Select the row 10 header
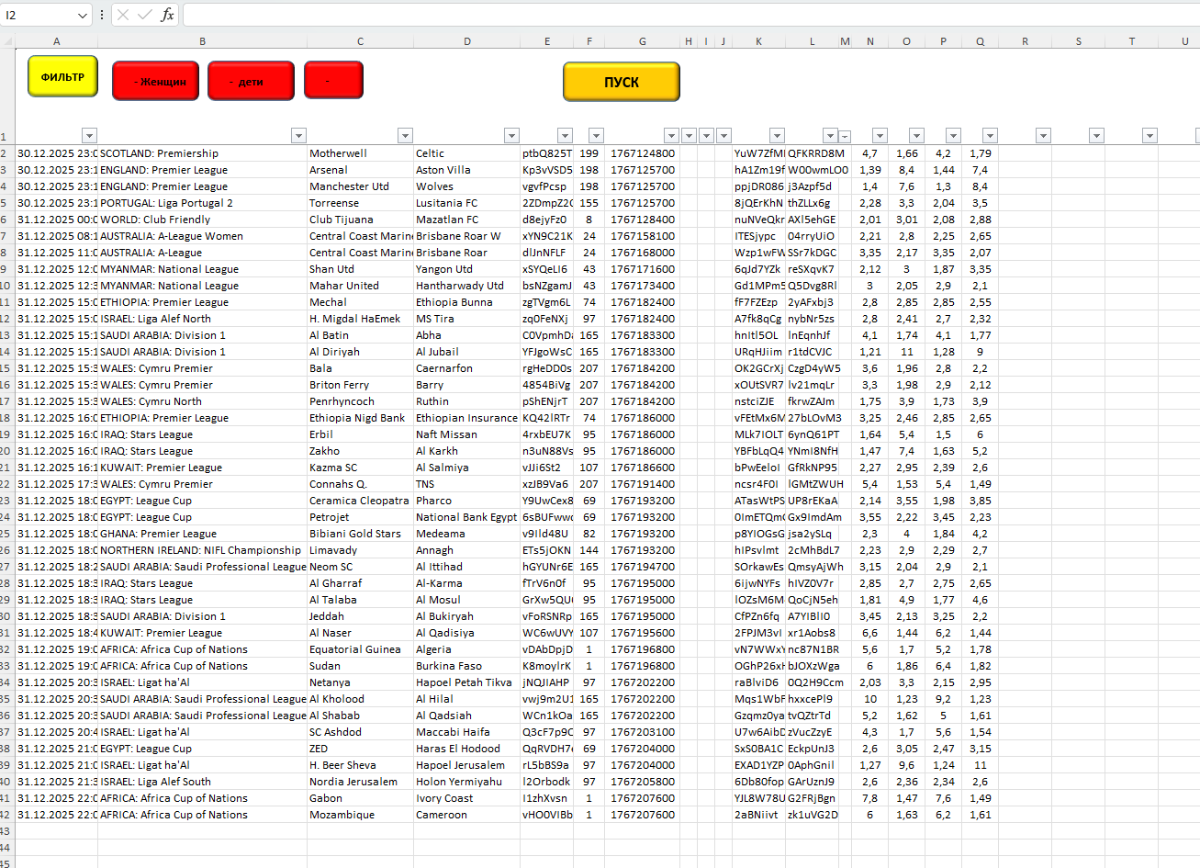This screenshot has height=868, width=1200. point(4,286)
